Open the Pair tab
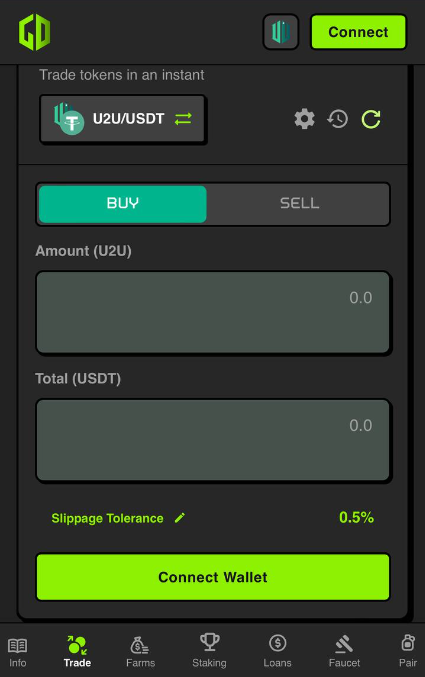425x677 pixels. click(x=408, y=651)
